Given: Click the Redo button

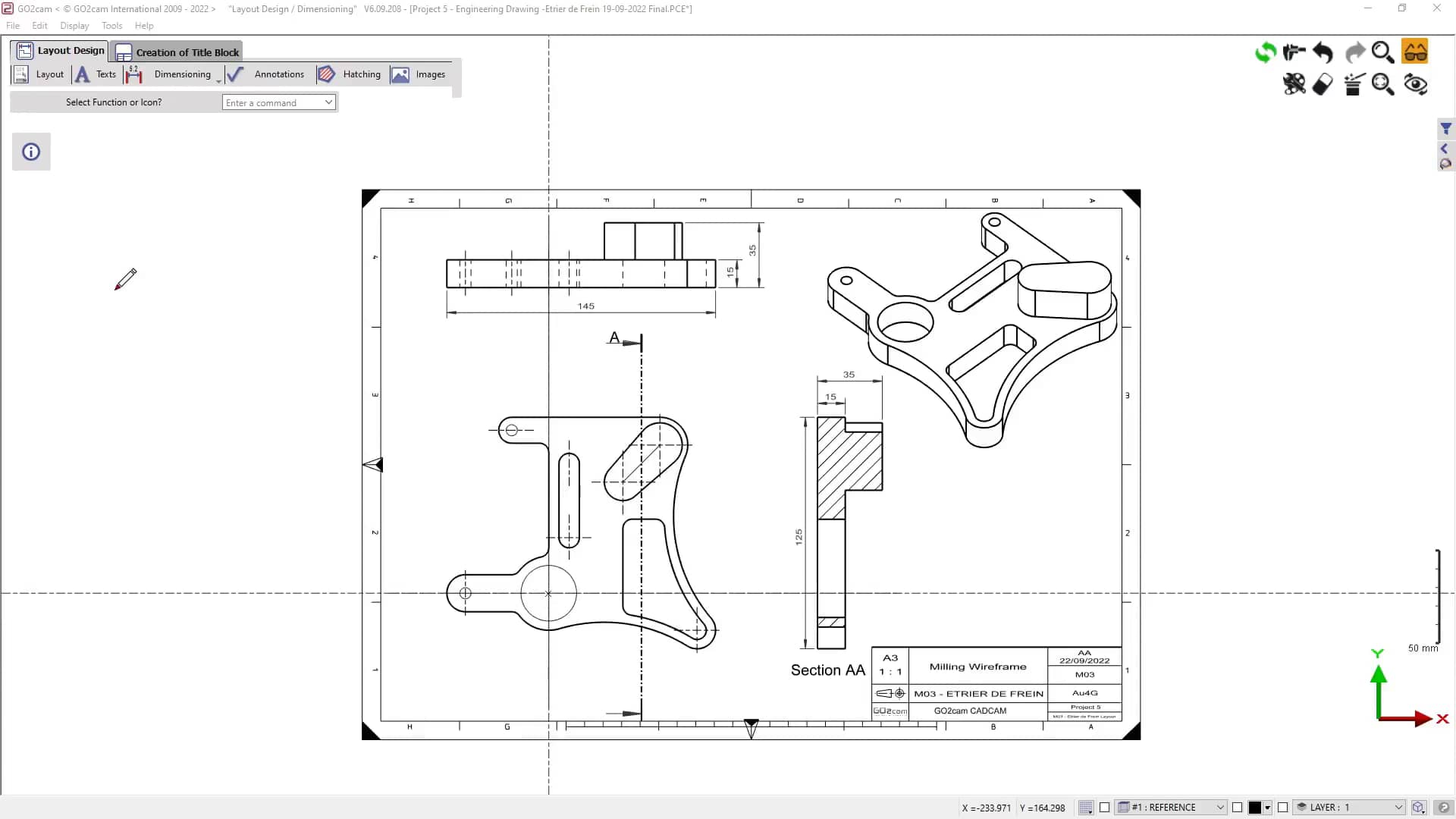Looking at the screenshot, I should [1354, 52].
